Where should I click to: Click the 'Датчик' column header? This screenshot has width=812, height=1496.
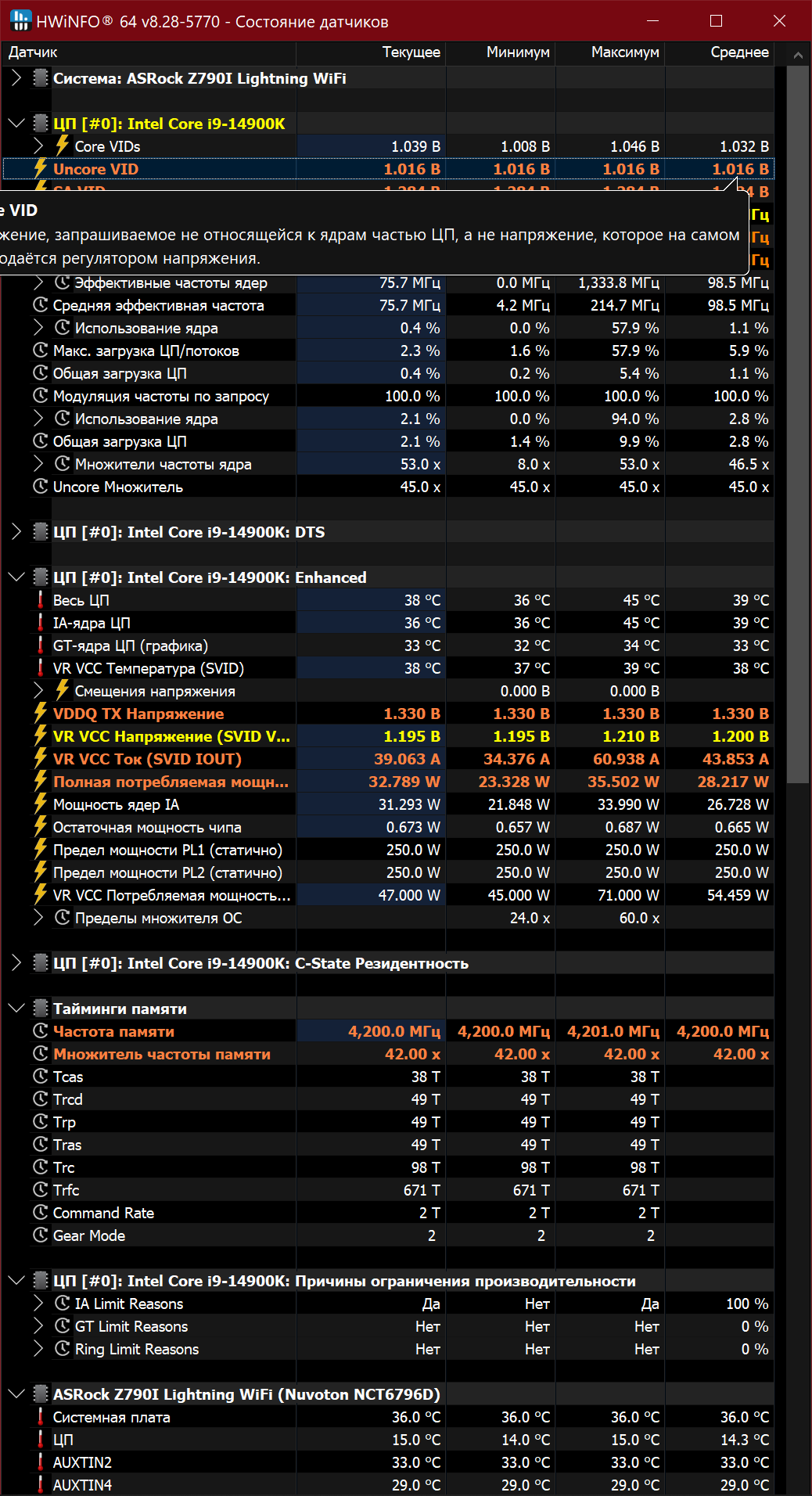[148, 52]
